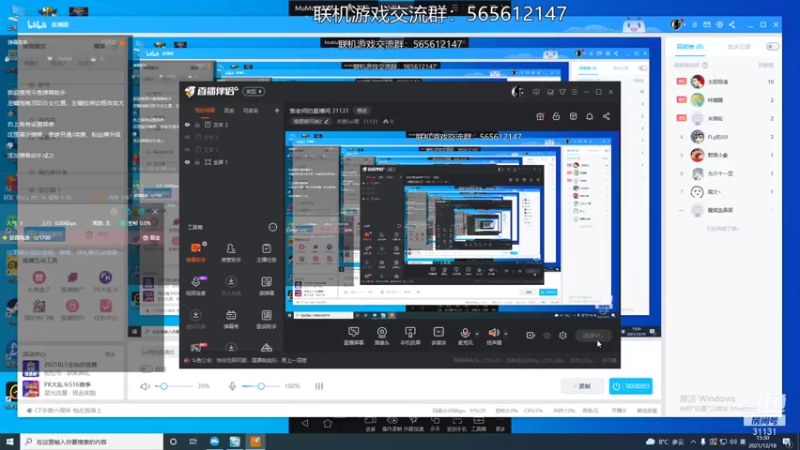
Task: Expand microphone options arrow beside 麦克风
Action: 477,334
